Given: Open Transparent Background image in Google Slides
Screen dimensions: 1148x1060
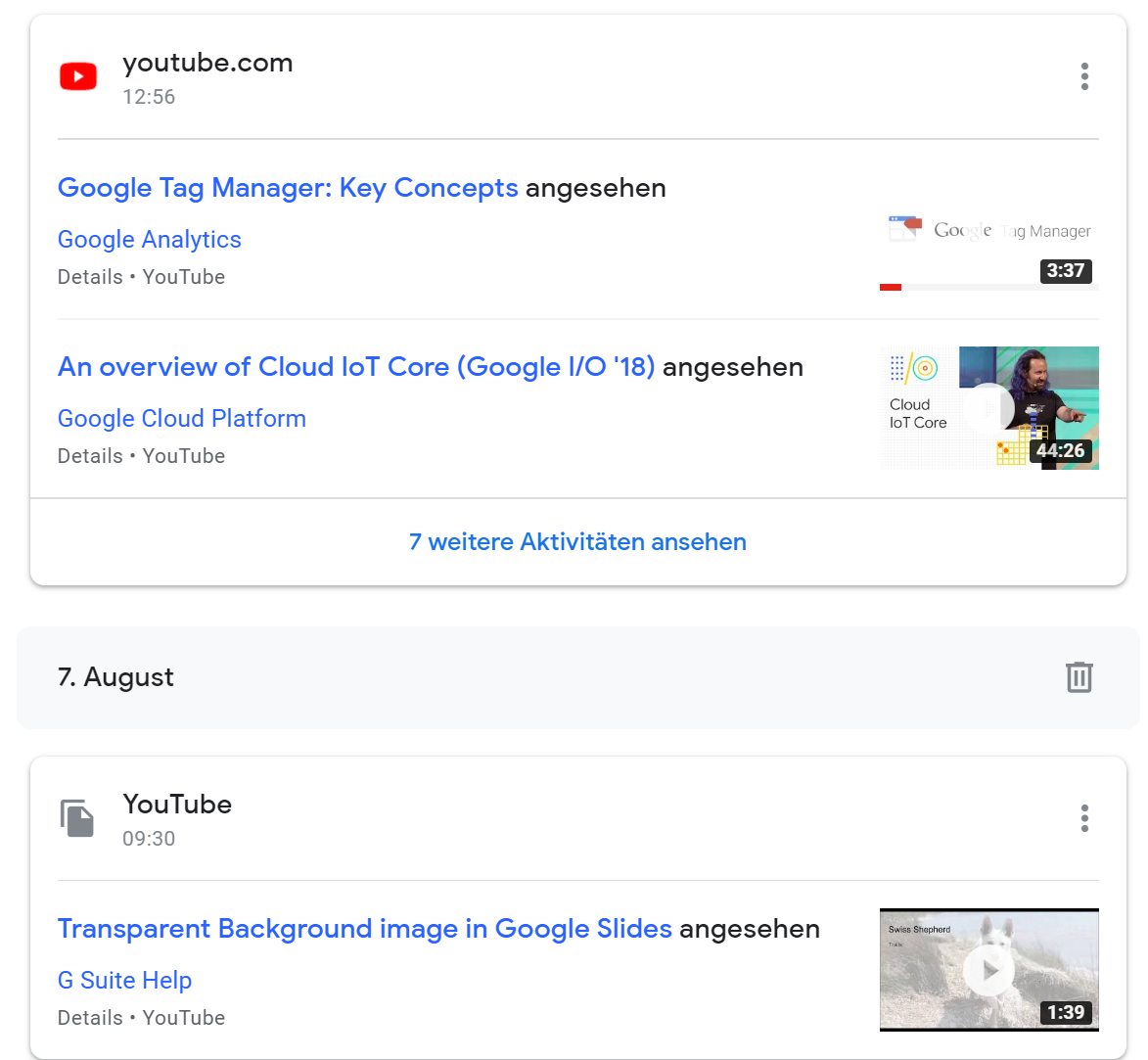Looking at the screenshot, I should pyautogui.click(x=364, y=928).
